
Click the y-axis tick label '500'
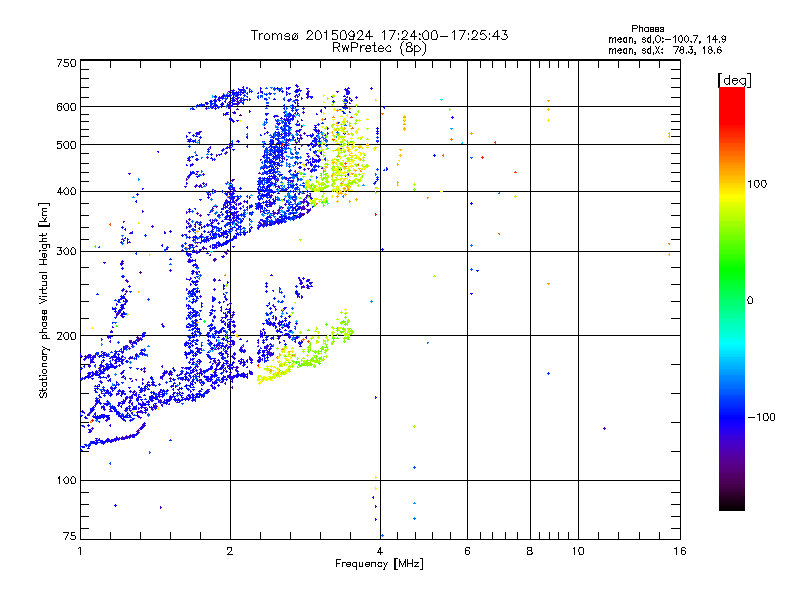point(66,145)
